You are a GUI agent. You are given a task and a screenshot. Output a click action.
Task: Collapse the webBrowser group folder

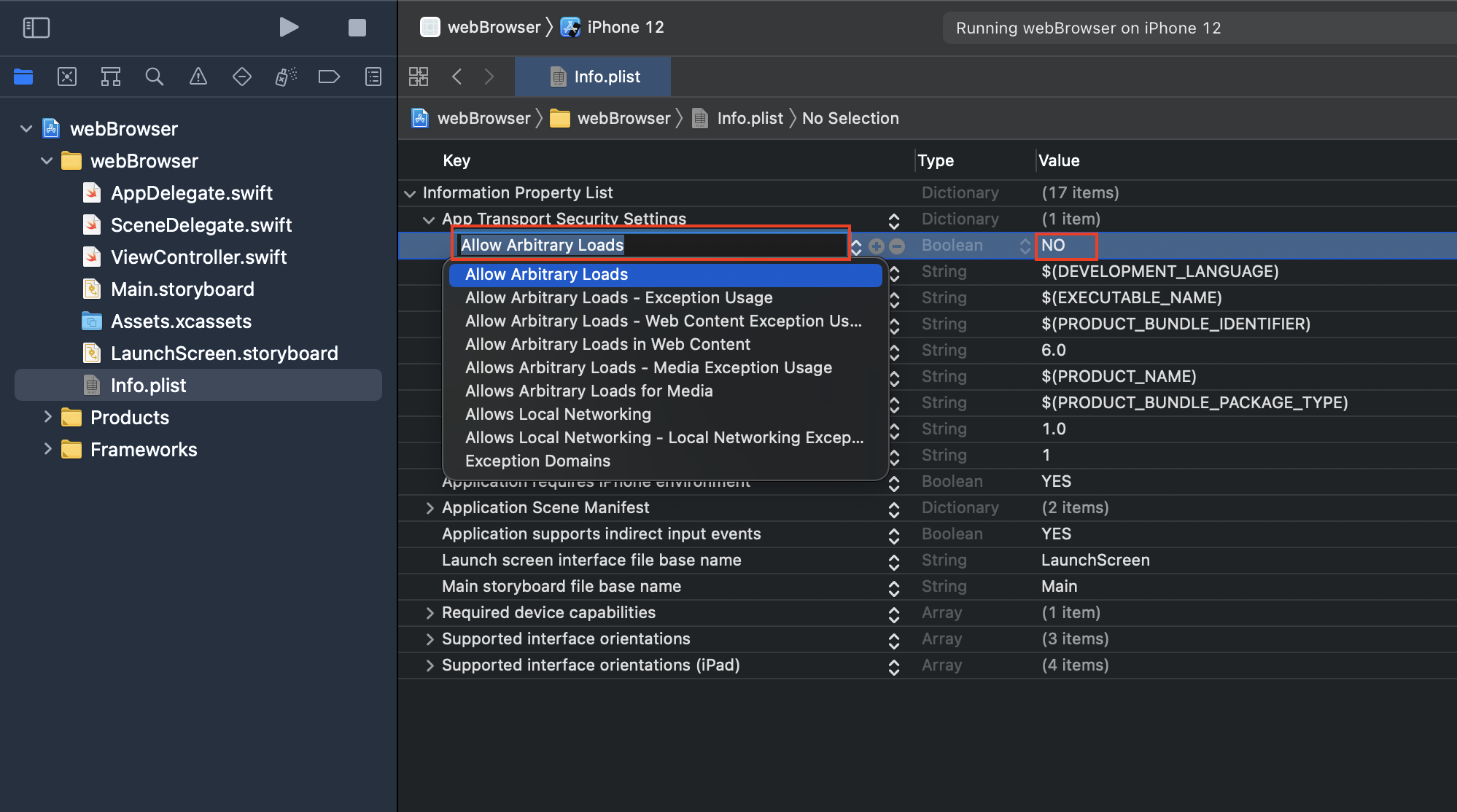tap(47, 161)
